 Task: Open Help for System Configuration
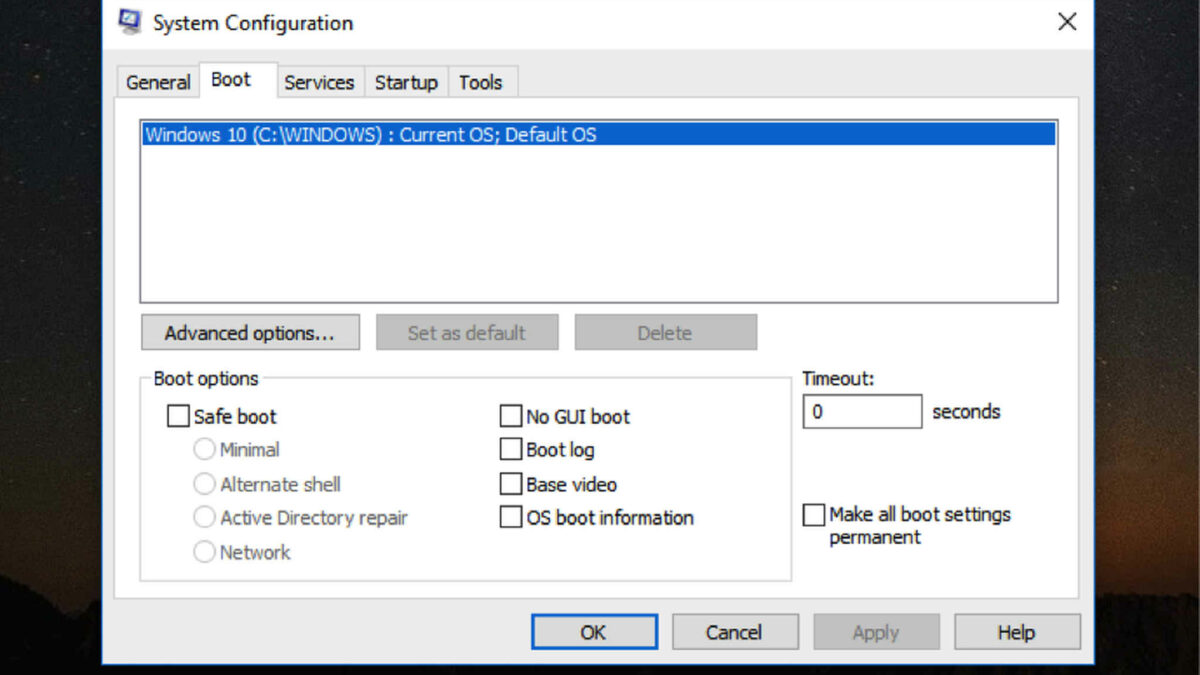(1017, 632)
